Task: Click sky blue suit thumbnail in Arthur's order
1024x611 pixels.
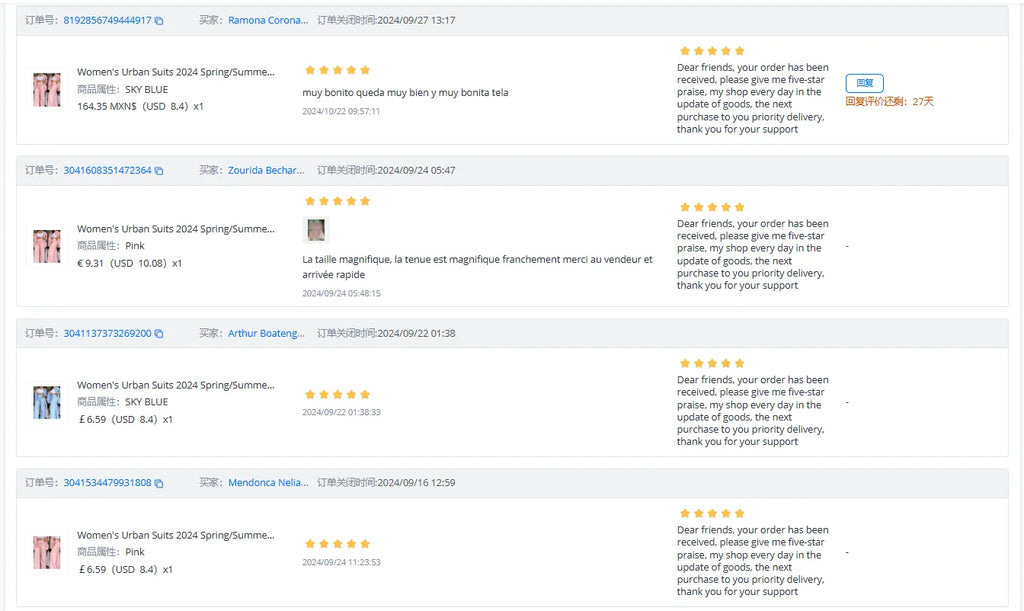Action: point(46,402)
